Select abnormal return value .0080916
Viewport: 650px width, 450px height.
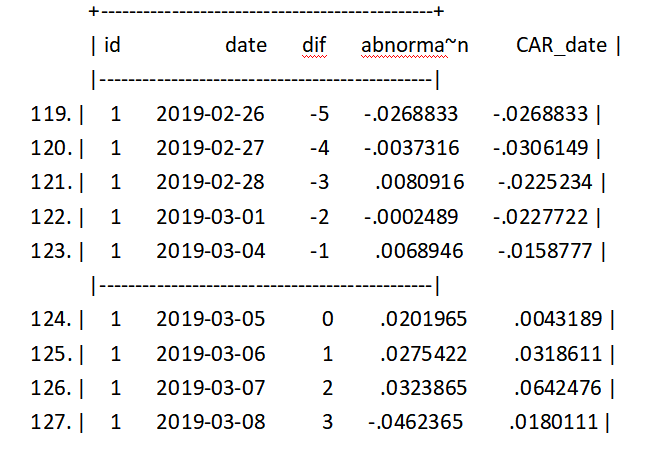pos(422,182)
